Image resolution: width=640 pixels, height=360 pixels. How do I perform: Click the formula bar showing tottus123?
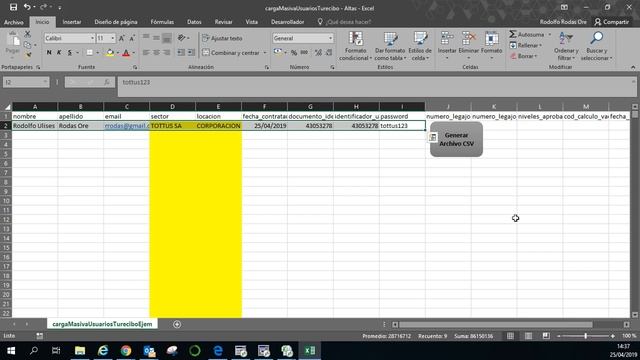point(376,87)
